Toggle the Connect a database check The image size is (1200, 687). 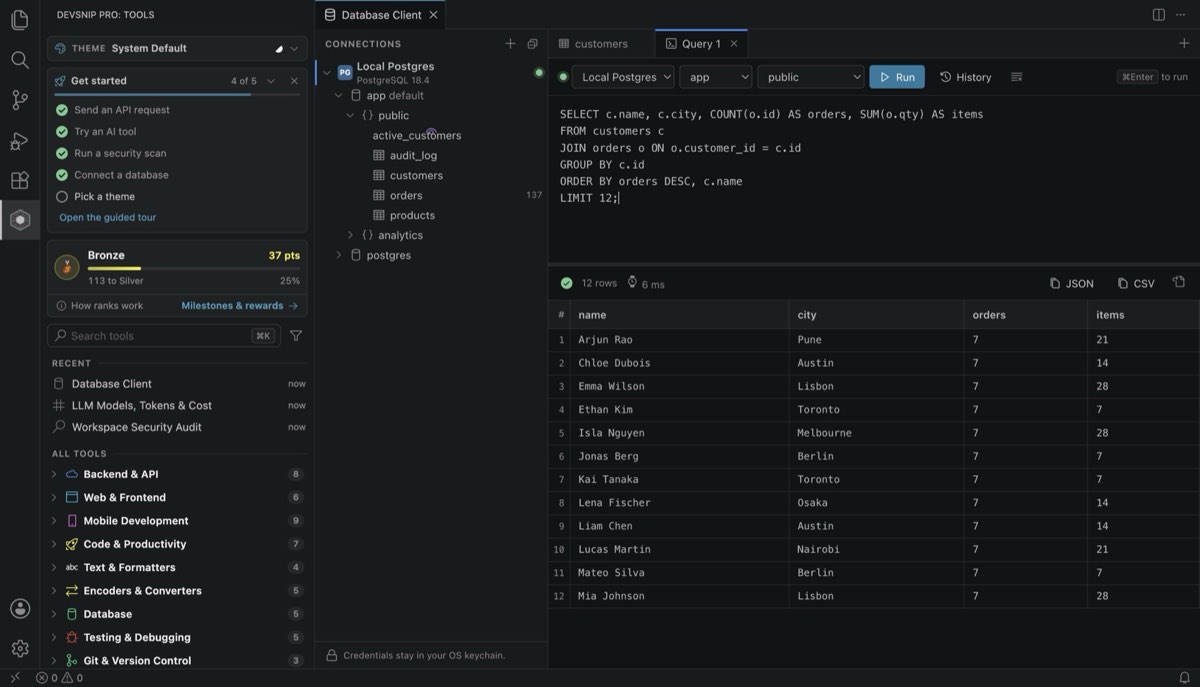pos(62,175)
